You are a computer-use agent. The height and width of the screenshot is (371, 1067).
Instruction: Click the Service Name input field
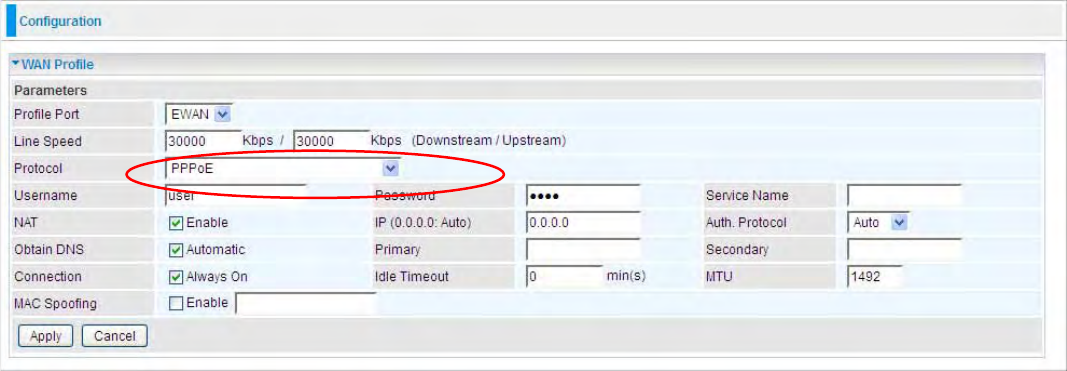904,195
